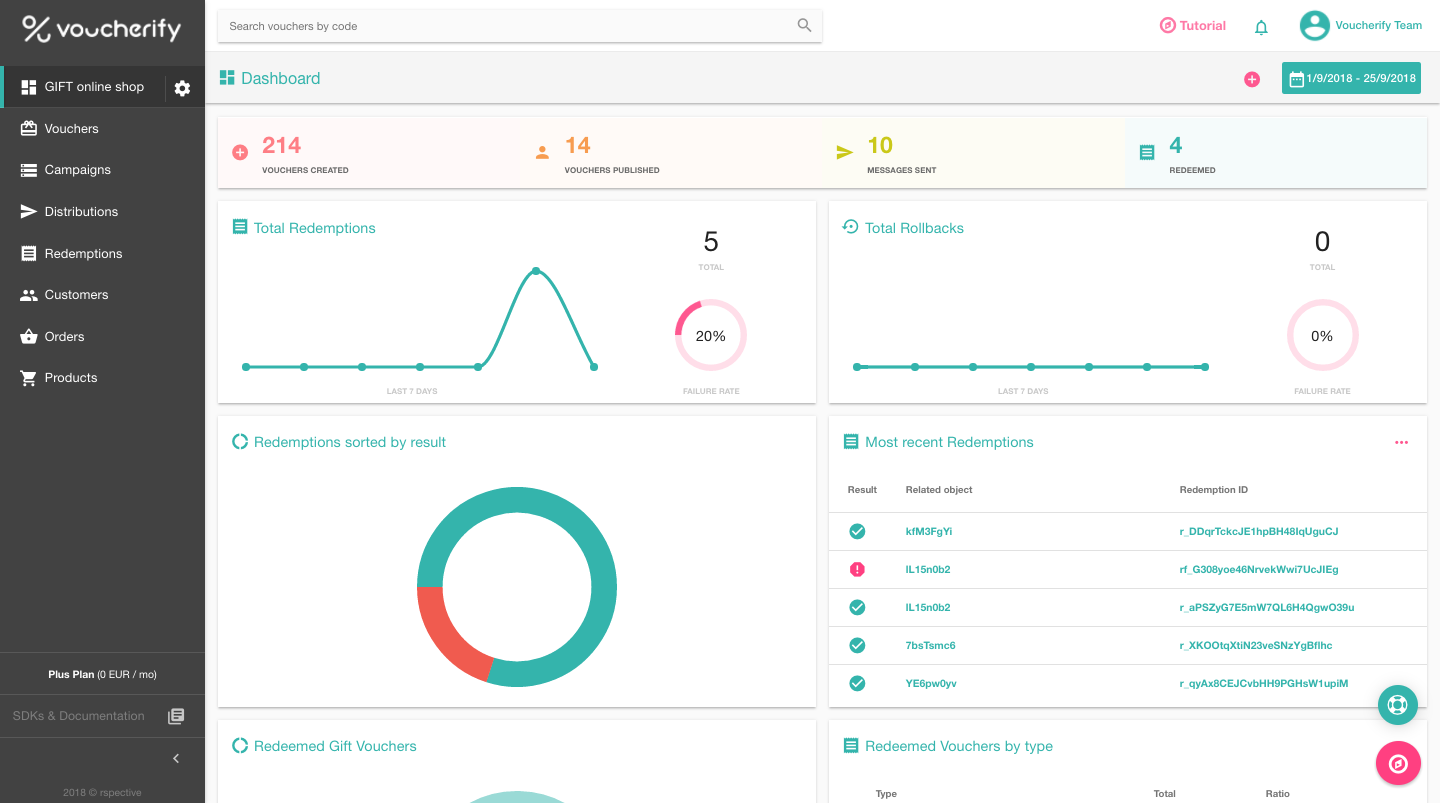Click the Messages Sent arrow icon
Screen dimensions: 1440x803
point(844,153)
